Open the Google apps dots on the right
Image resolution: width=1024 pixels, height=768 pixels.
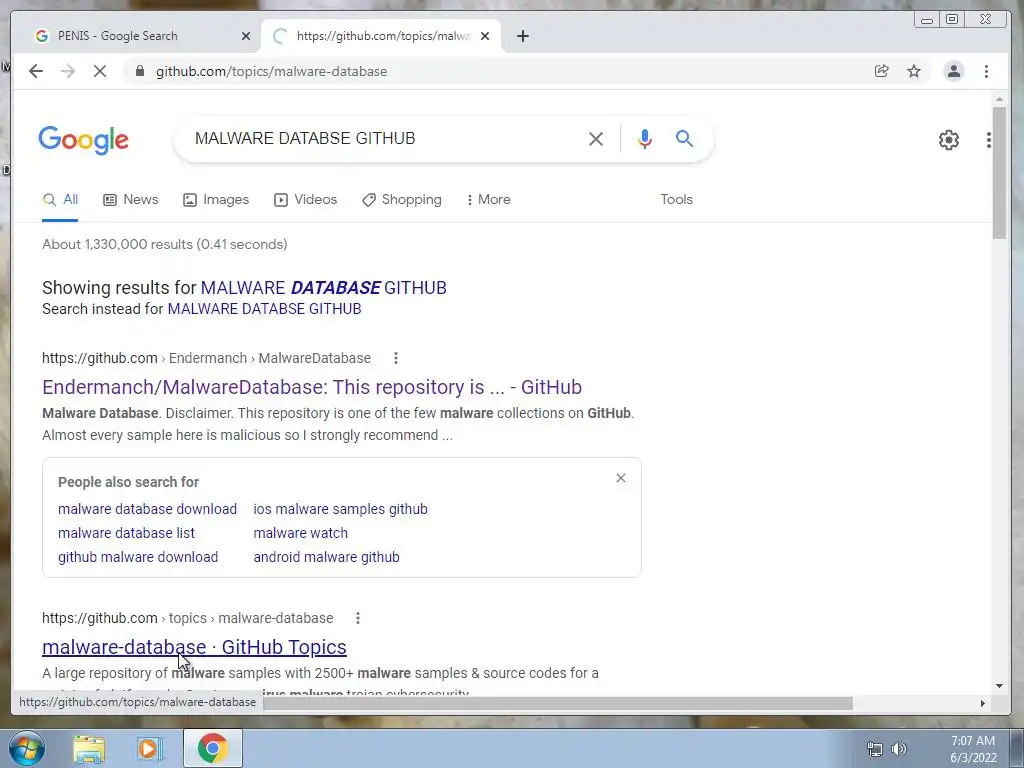[989, 139]
